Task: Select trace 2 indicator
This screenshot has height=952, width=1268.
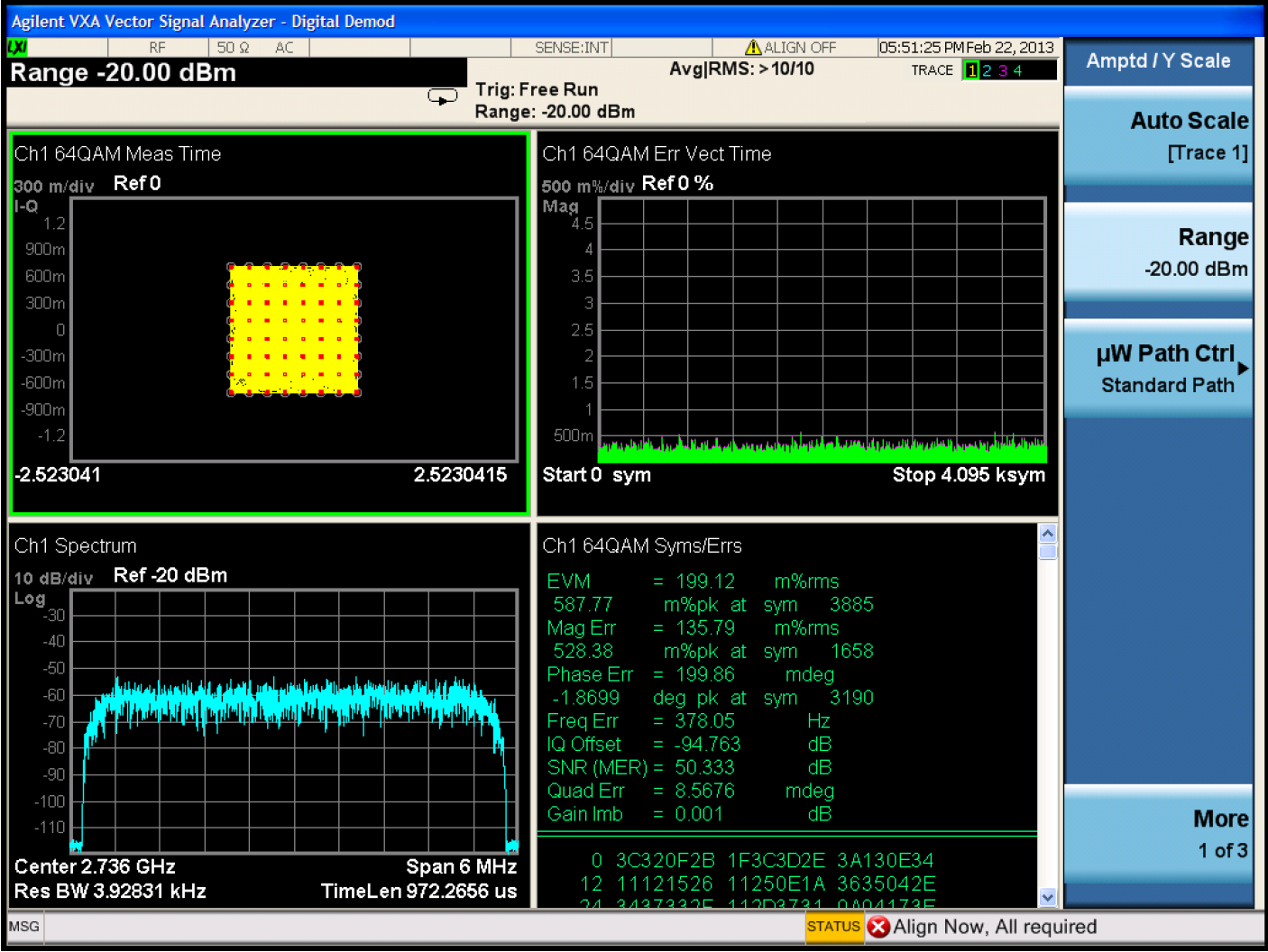Action: pos(987,70)
